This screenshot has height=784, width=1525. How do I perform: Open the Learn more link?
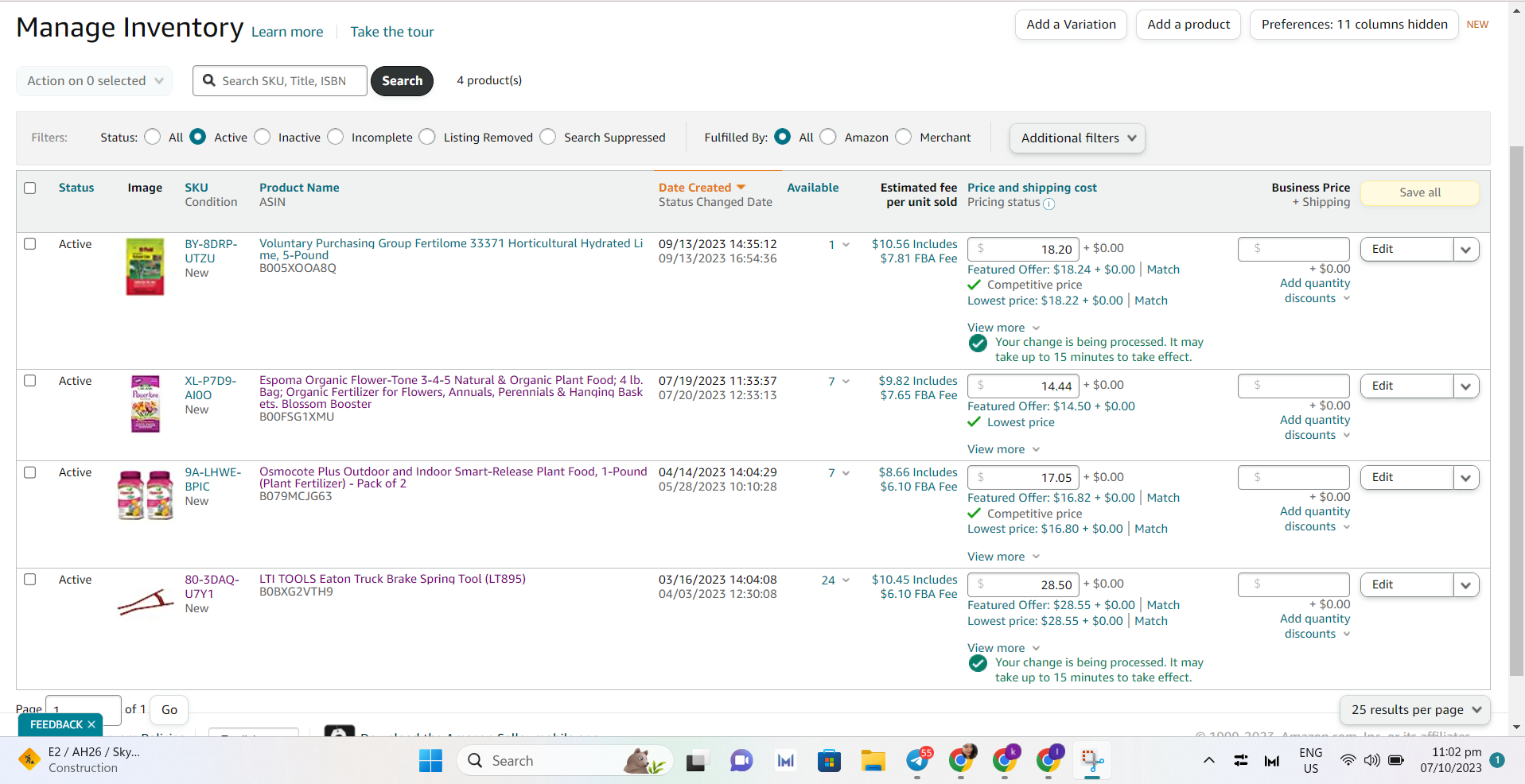tap(287, 32)
